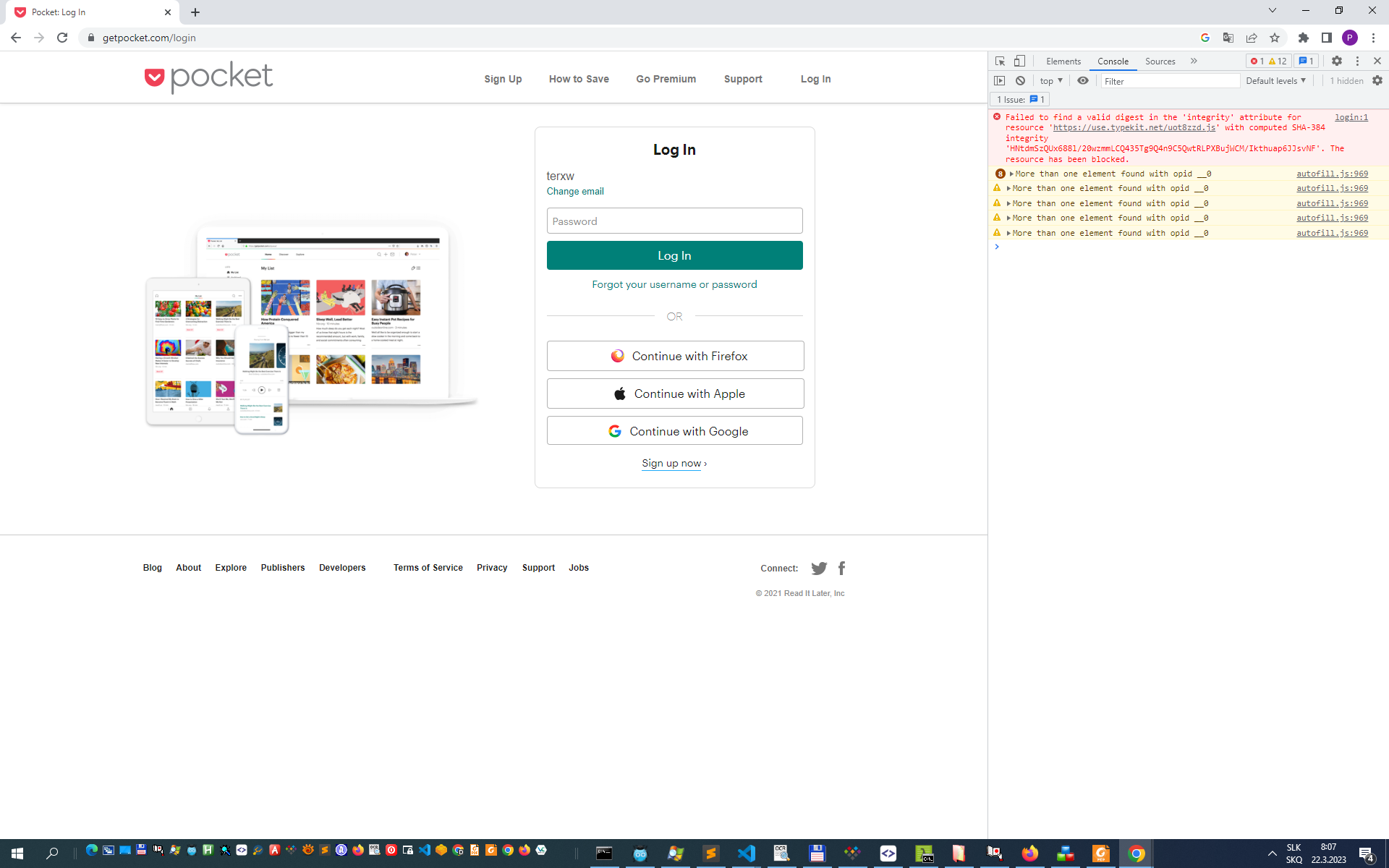Open taskbar search magnifier
Viewport: 1389px width, 868px height.
[52, 854]
